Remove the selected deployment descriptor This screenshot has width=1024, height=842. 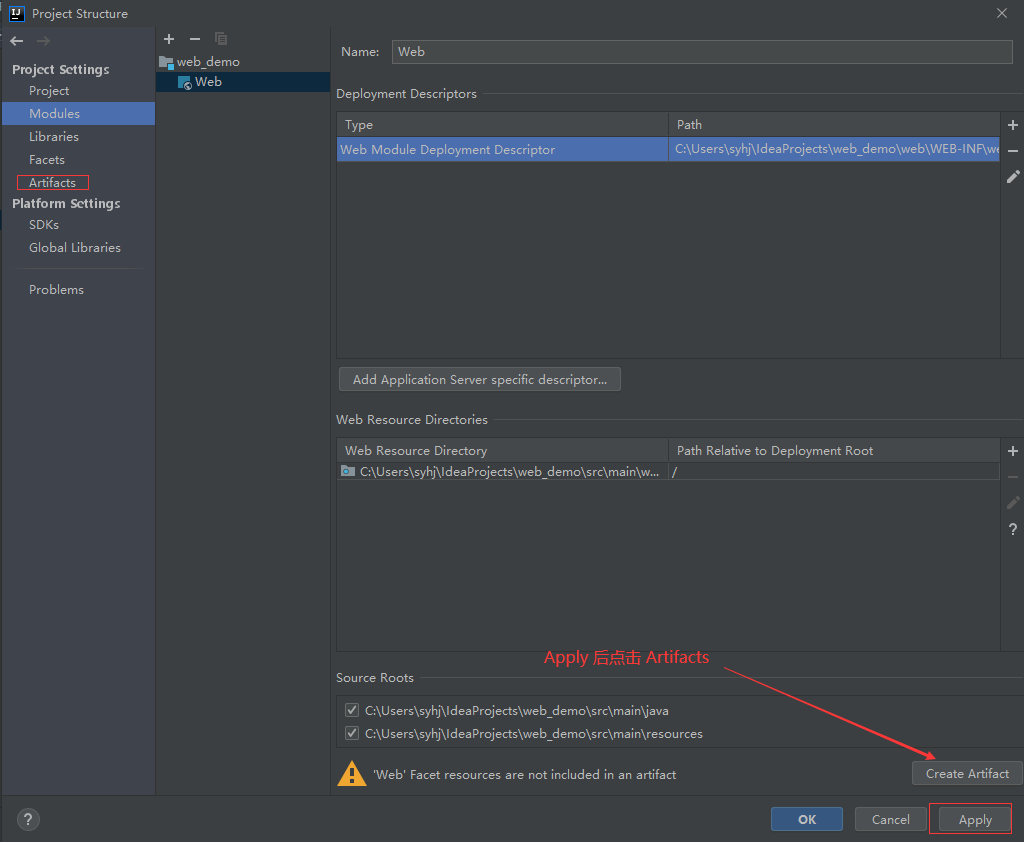tap(1013, 151)
